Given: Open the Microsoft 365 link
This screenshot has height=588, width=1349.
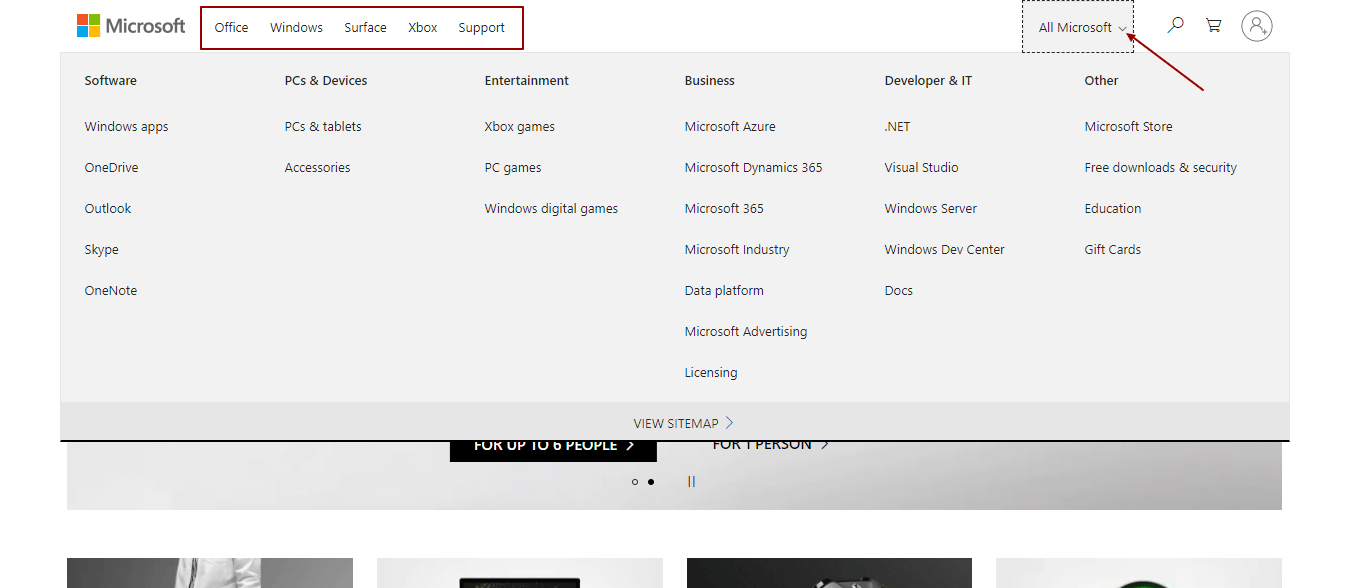Looking at the screenshot, I should click(724, 208).
